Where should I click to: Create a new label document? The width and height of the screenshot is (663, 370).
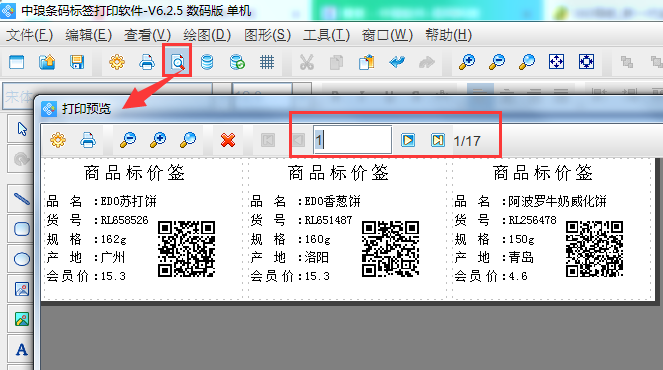(16, 62)
